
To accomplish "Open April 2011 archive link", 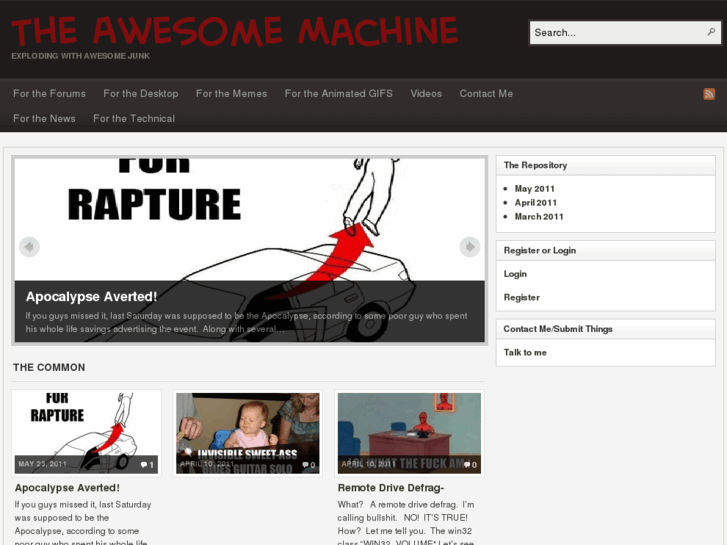I will [536, 203].
